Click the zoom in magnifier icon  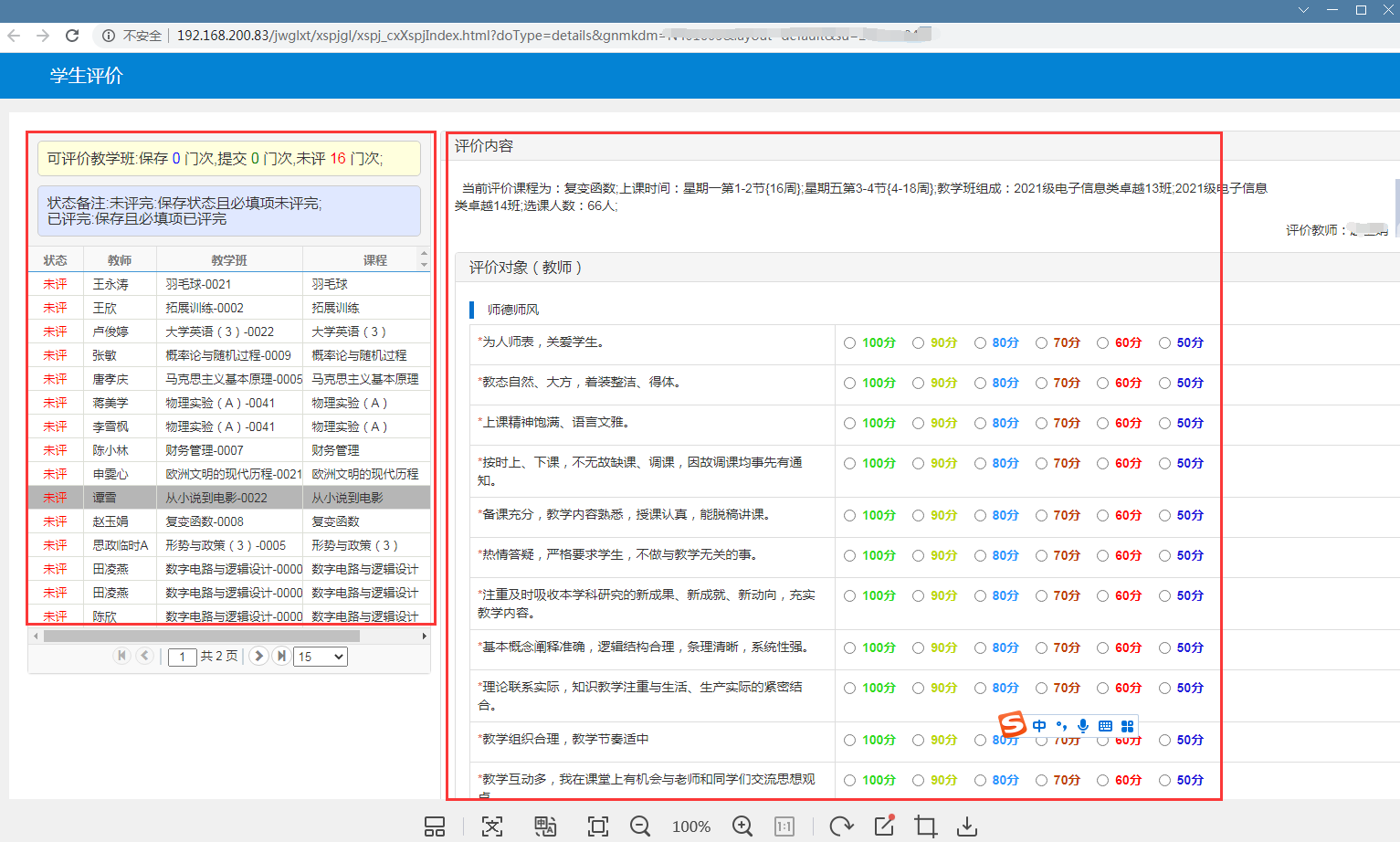742,826
